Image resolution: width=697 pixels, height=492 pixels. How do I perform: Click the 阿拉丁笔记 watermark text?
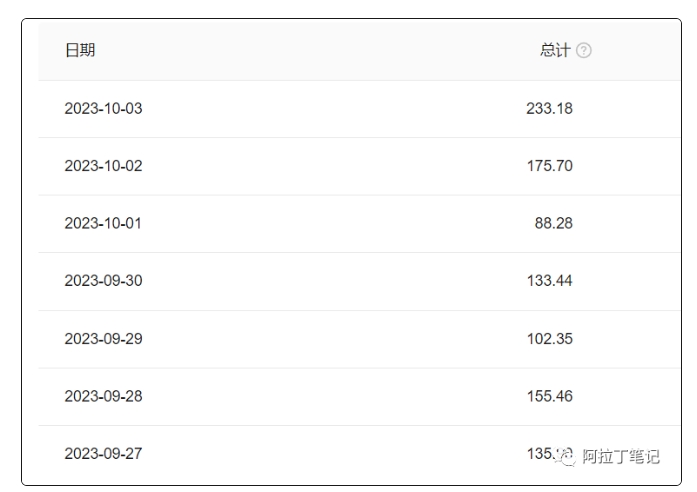621,457
